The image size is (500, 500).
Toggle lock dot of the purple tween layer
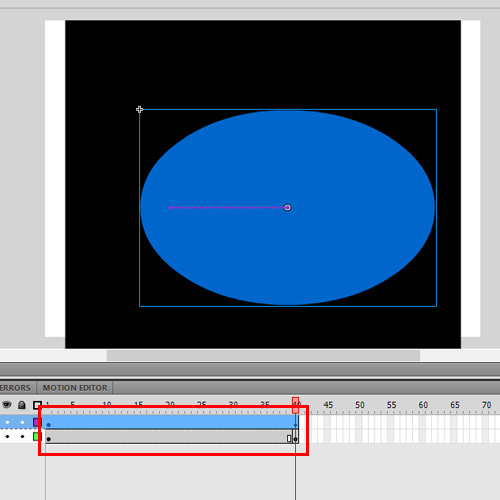22,422
